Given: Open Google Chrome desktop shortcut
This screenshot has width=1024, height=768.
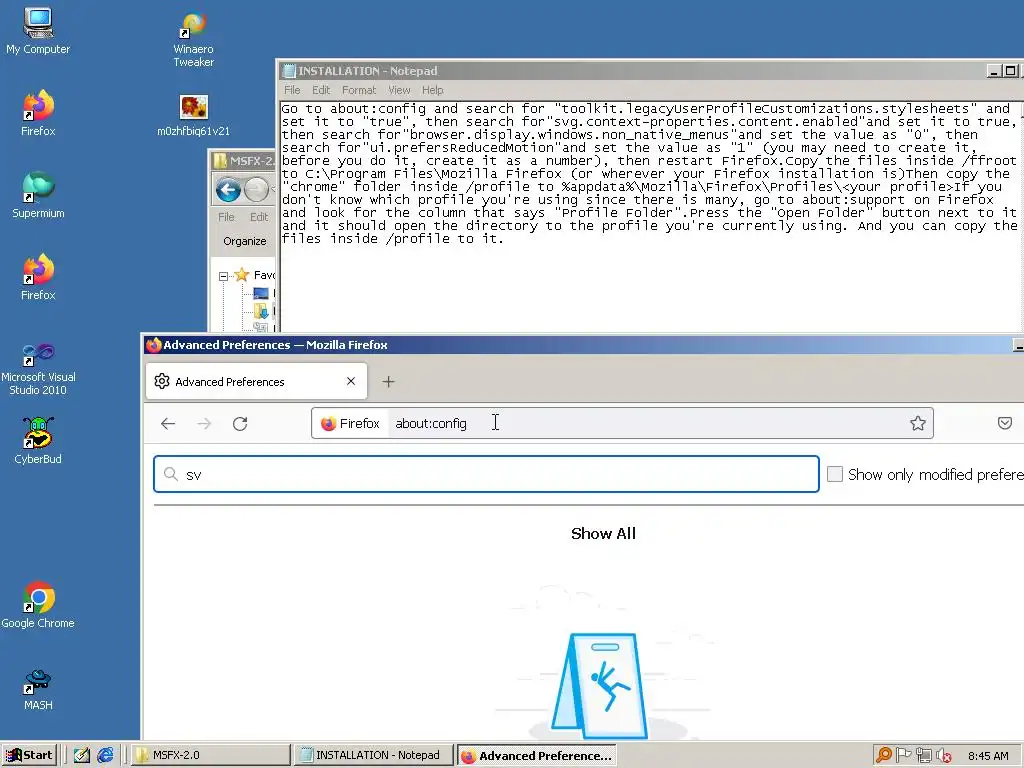Looking at the screenshot, I should [38, 605].
